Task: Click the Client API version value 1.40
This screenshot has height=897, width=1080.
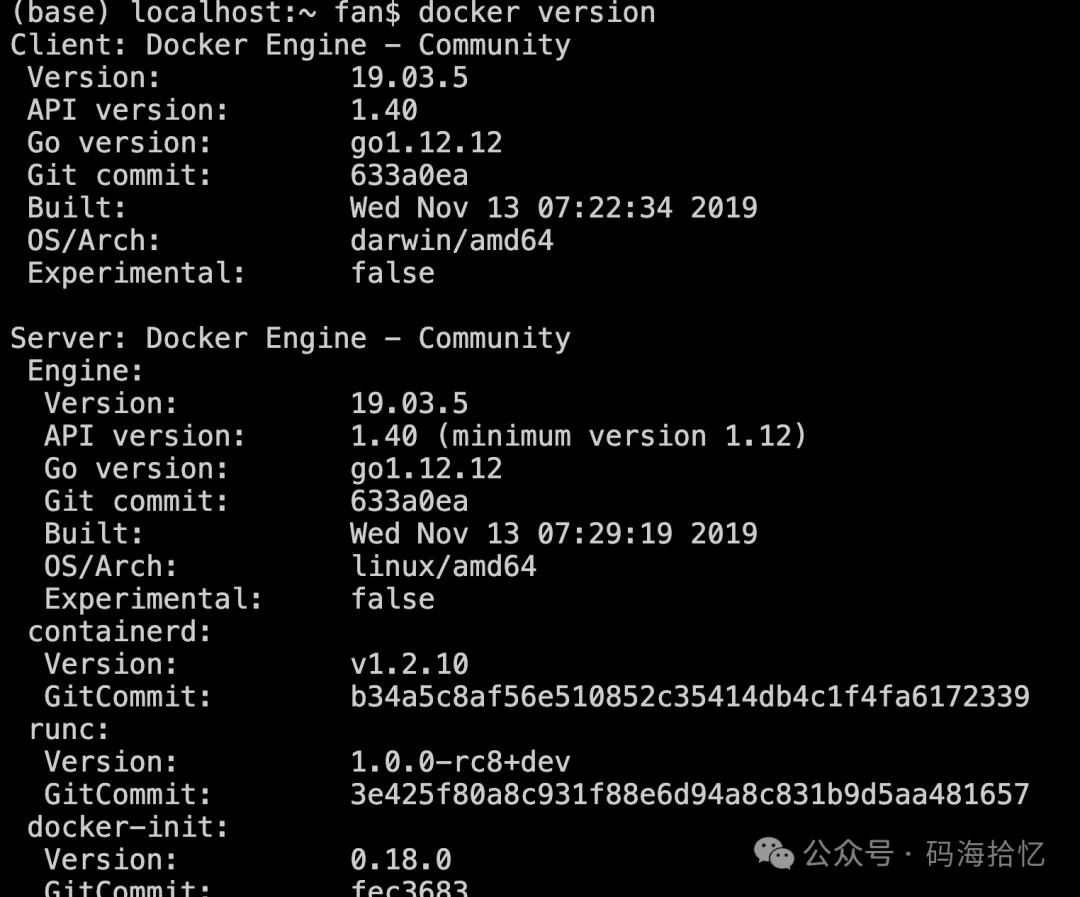Action: click(384, 110)
